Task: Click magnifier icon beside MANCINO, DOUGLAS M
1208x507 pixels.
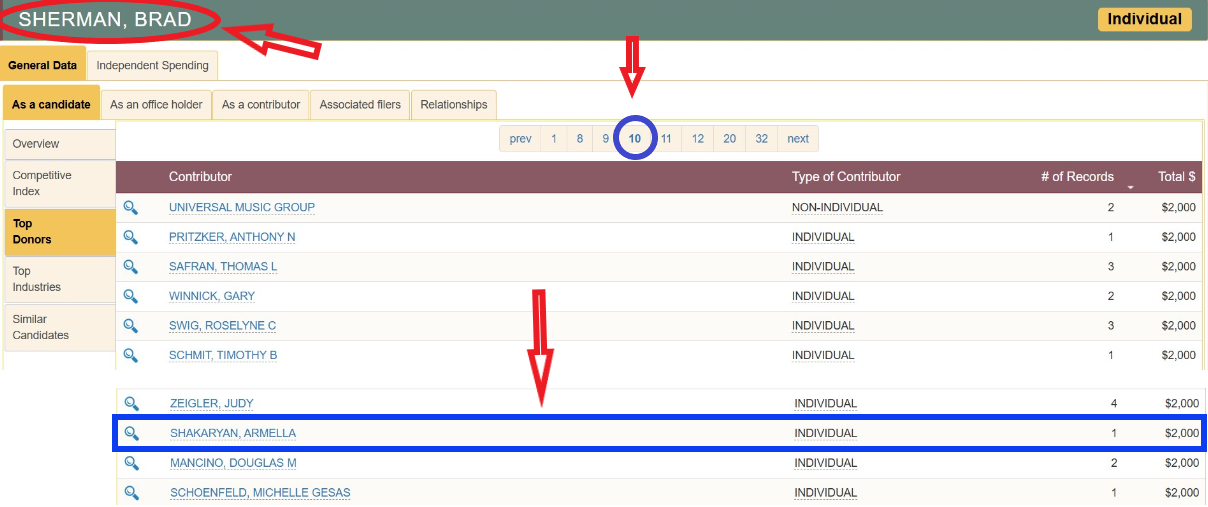Action: tap(131, 463)
